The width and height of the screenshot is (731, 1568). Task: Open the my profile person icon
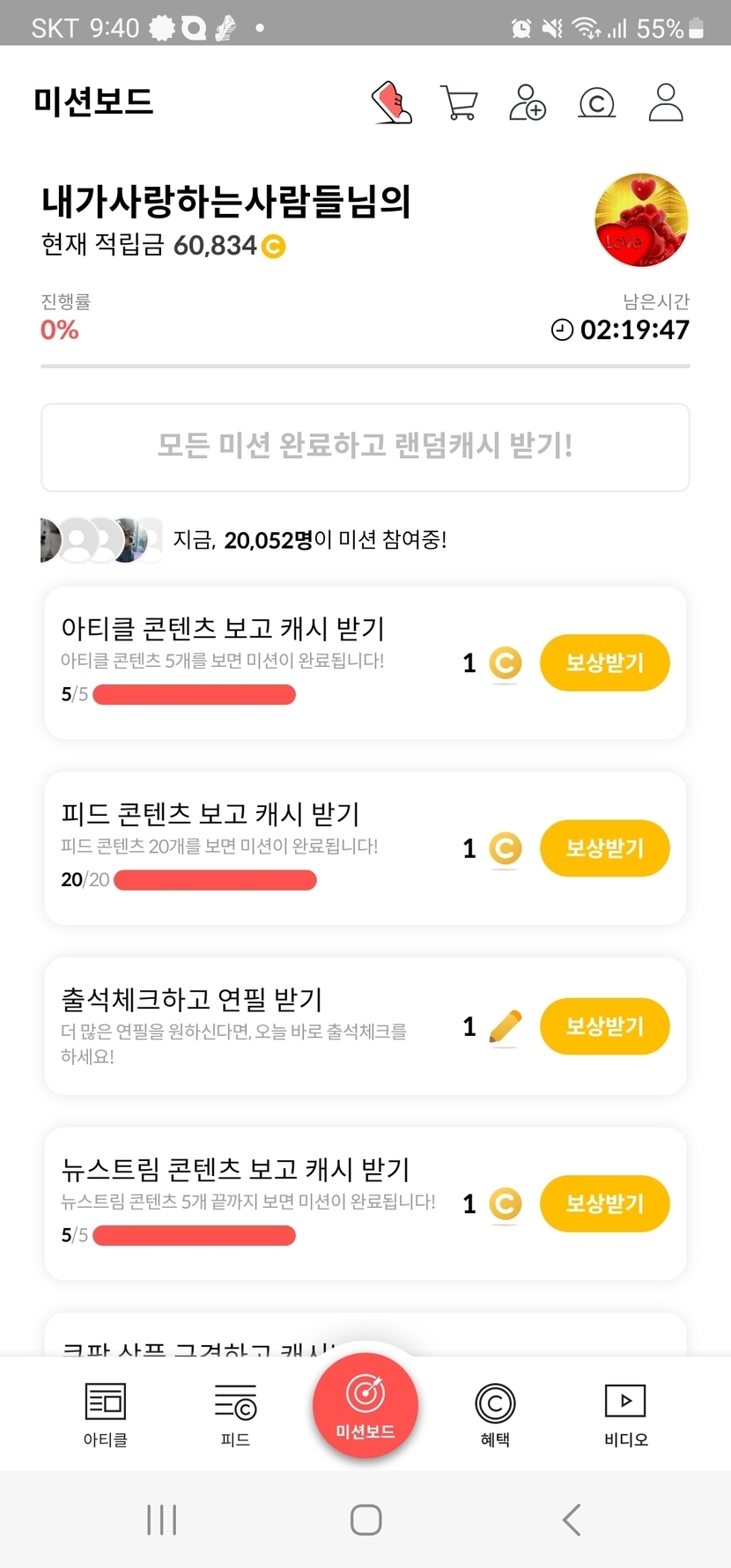(666, 103)
